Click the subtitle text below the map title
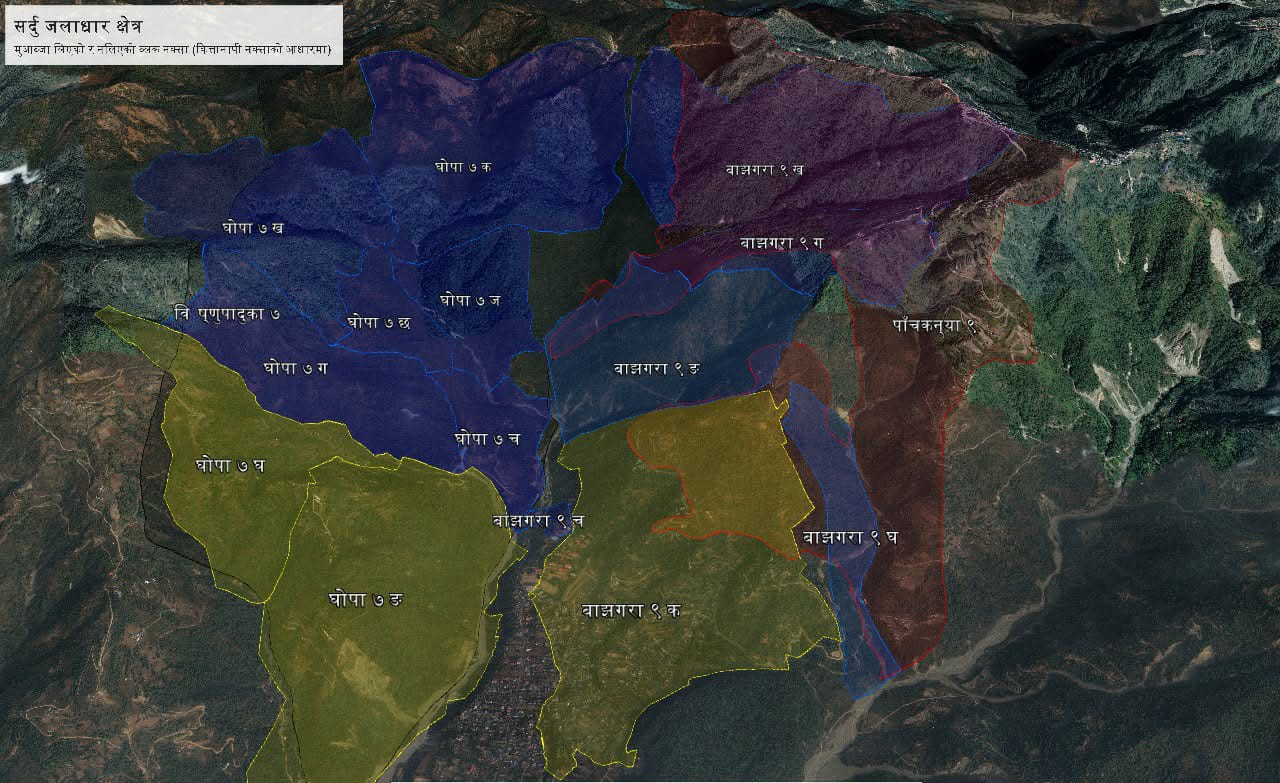This screenshot has height=783, width=1280. tap(173, 50)
